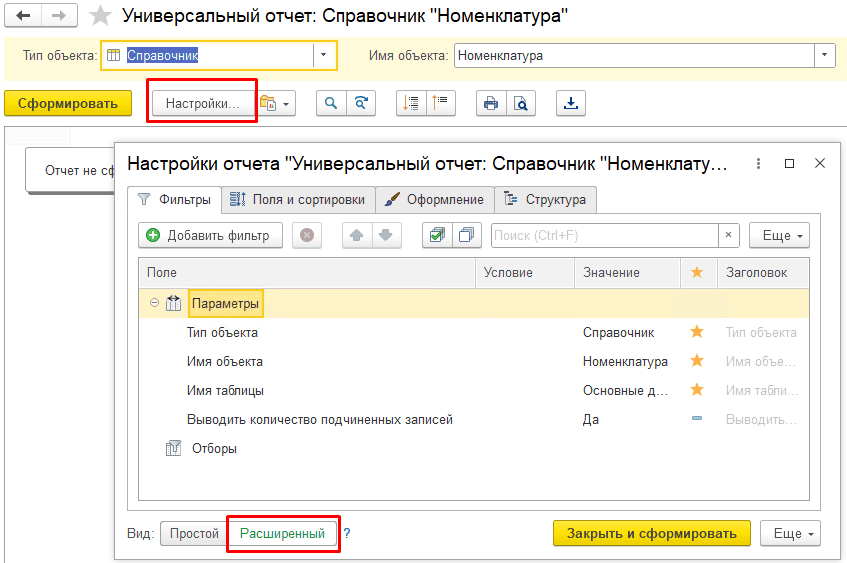Delete filter with the round X button
The height and width of the screenshot is (563, 847).
307,235
